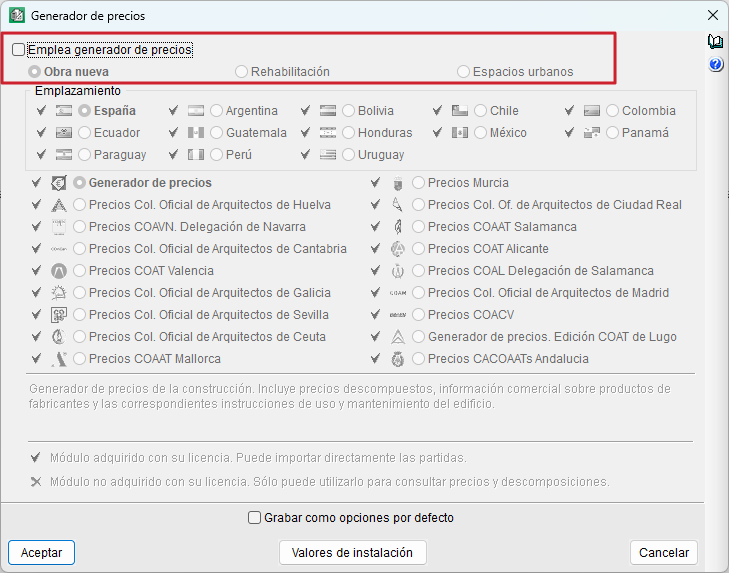Click the Valores de instalación button

click(352, 552)
